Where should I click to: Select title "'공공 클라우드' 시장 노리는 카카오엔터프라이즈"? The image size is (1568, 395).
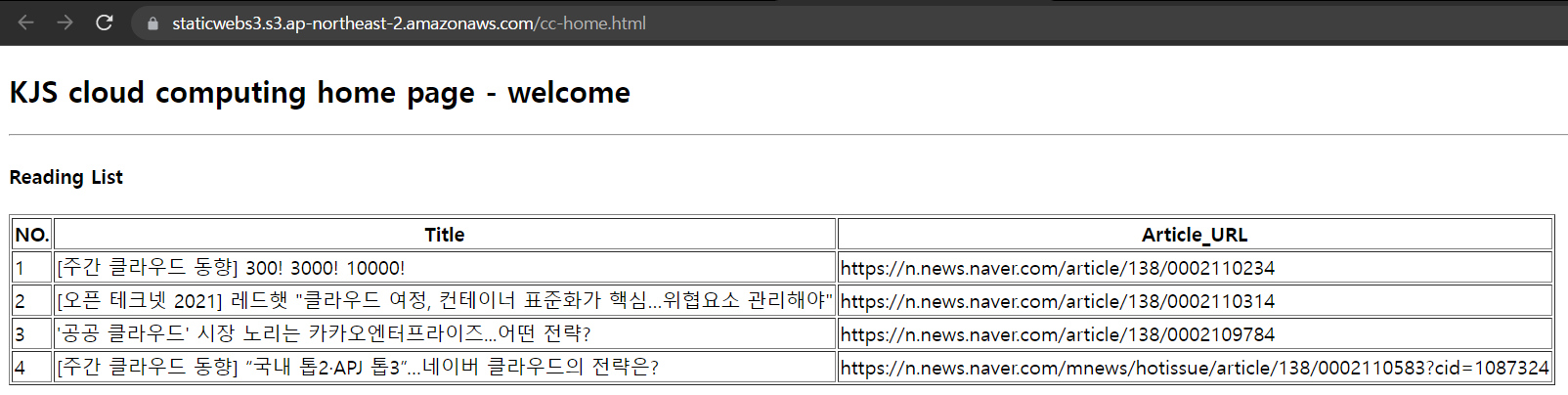point(324,333)
